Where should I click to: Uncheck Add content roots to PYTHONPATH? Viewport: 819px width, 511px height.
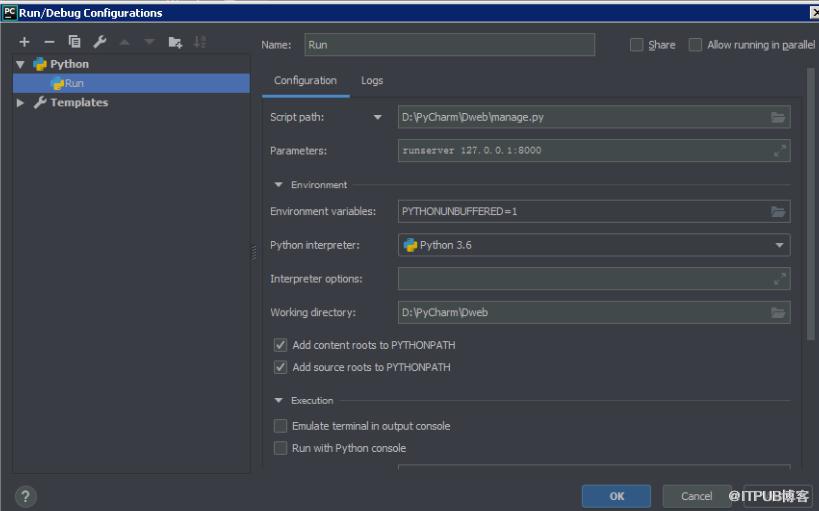(x=280, y=345)
